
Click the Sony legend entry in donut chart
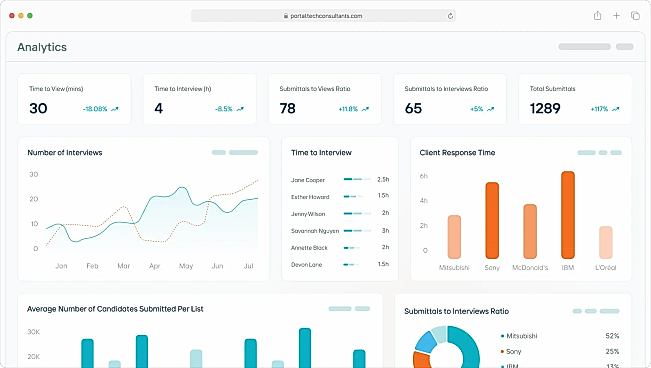click(x=511, y=351)
